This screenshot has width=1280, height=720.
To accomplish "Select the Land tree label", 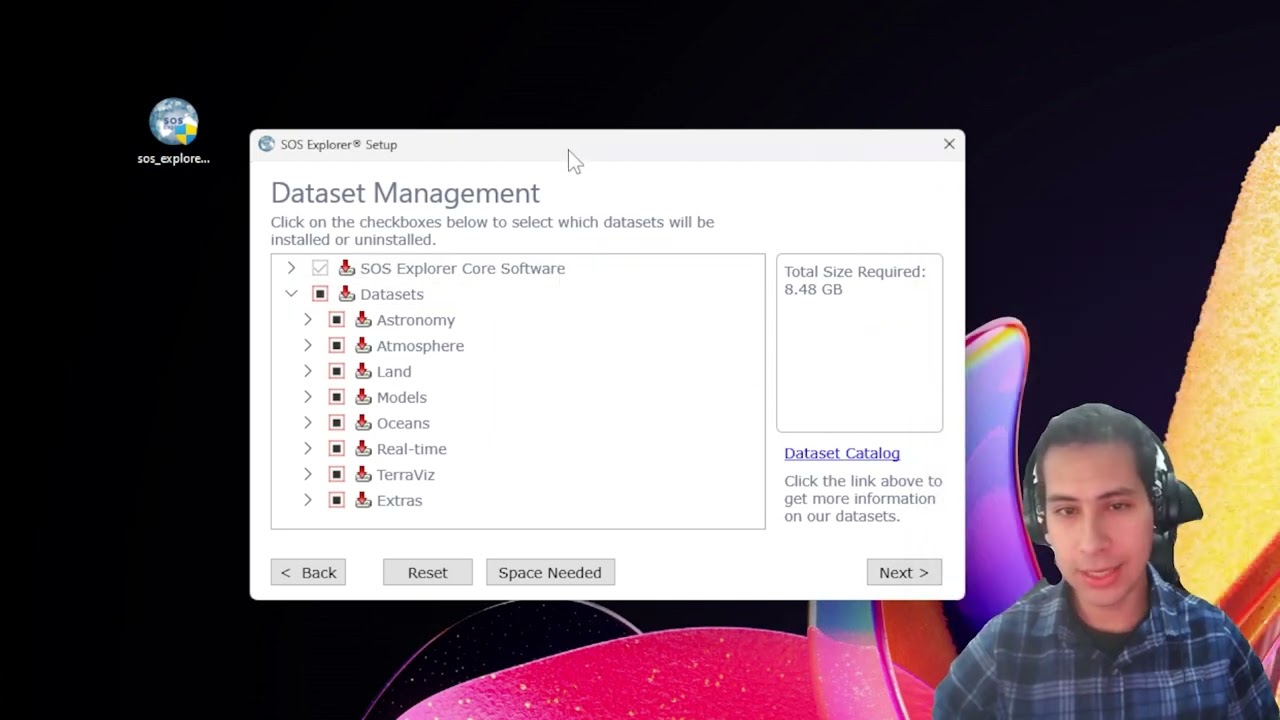I will tap(394, 372).
